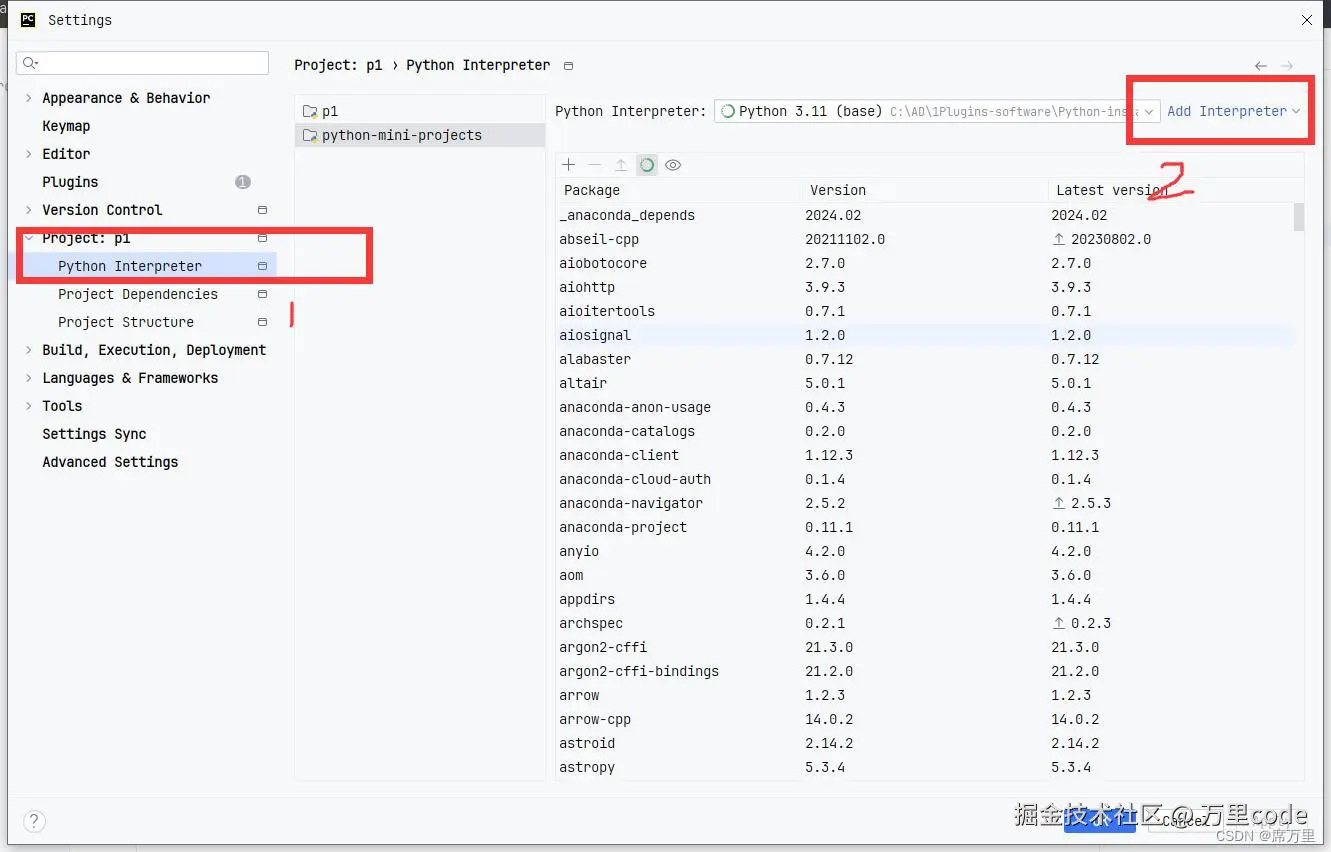Select the altair package row
Viewport: 1331px width, 852px height.
925,383
